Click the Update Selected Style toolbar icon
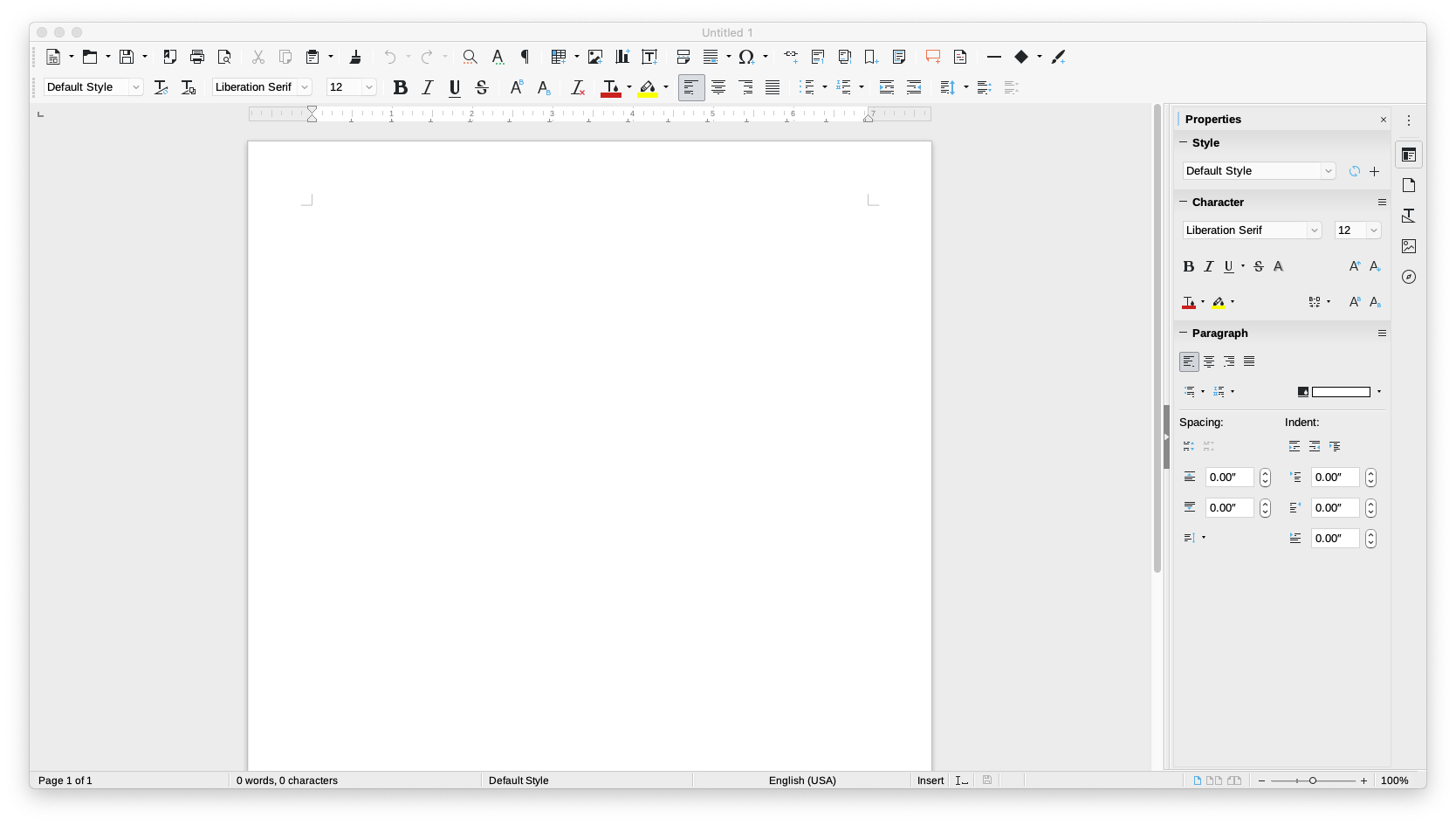Image resolution: width=1456 pixels, height=825 pixels. [x=161, y=87]
